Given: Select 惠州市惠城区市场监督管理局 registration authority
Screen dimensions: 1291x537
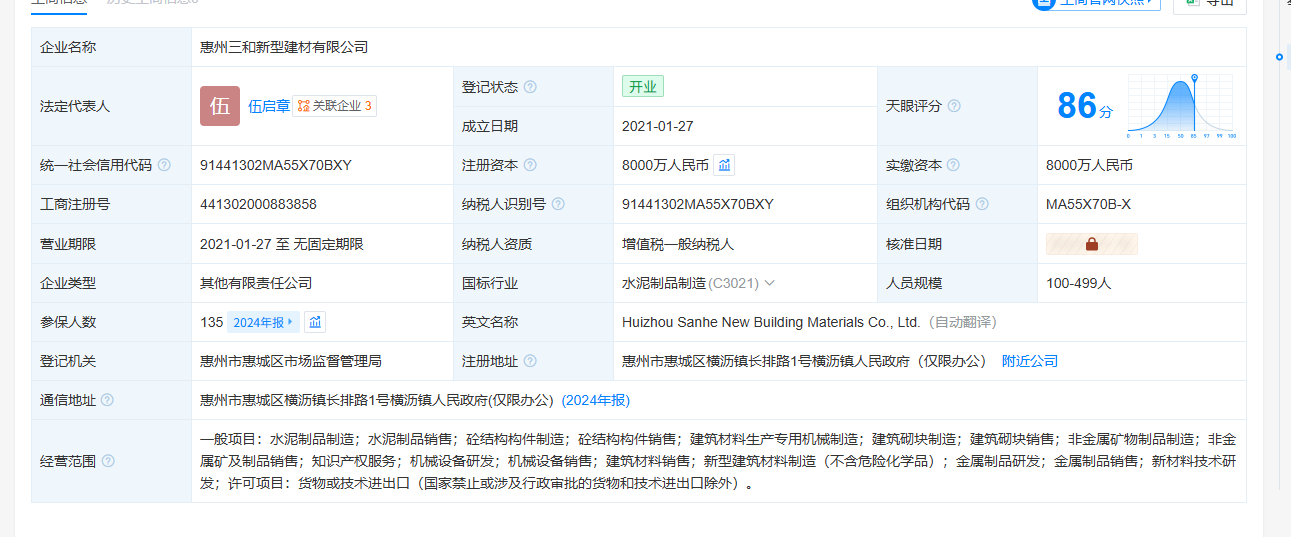Looking at the screenshot, I should (x=291, y=361).
